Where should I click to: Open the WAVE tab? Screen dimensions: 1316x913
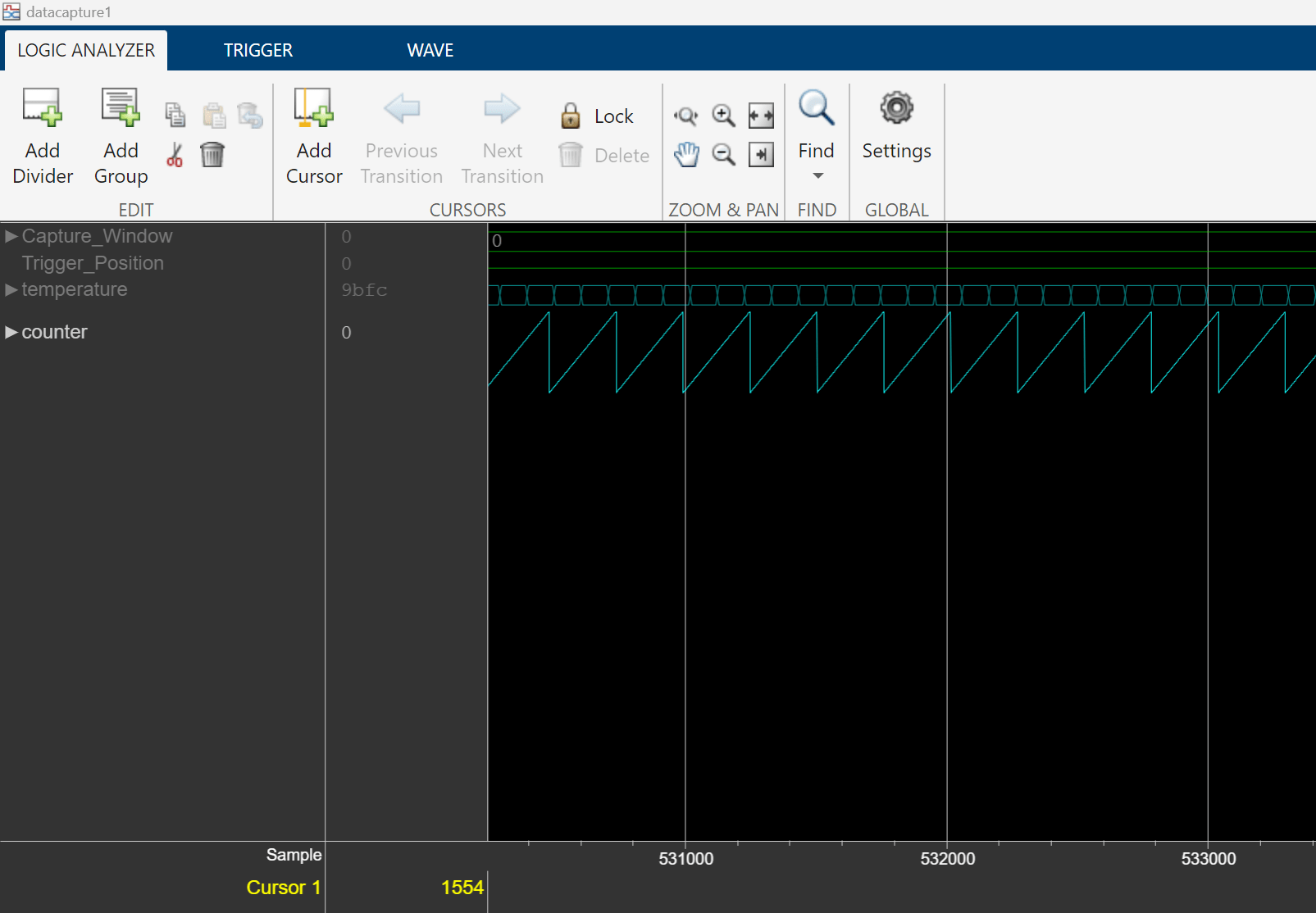tap(430, 50)
